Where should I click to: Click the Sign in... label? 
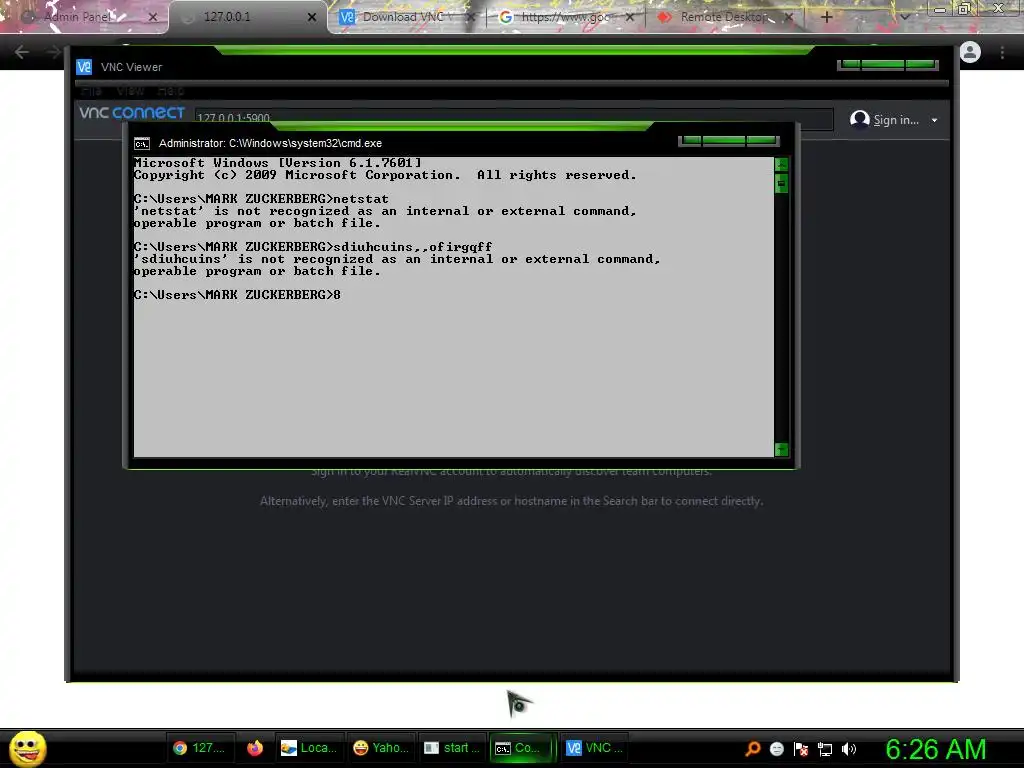pos(896,120)
